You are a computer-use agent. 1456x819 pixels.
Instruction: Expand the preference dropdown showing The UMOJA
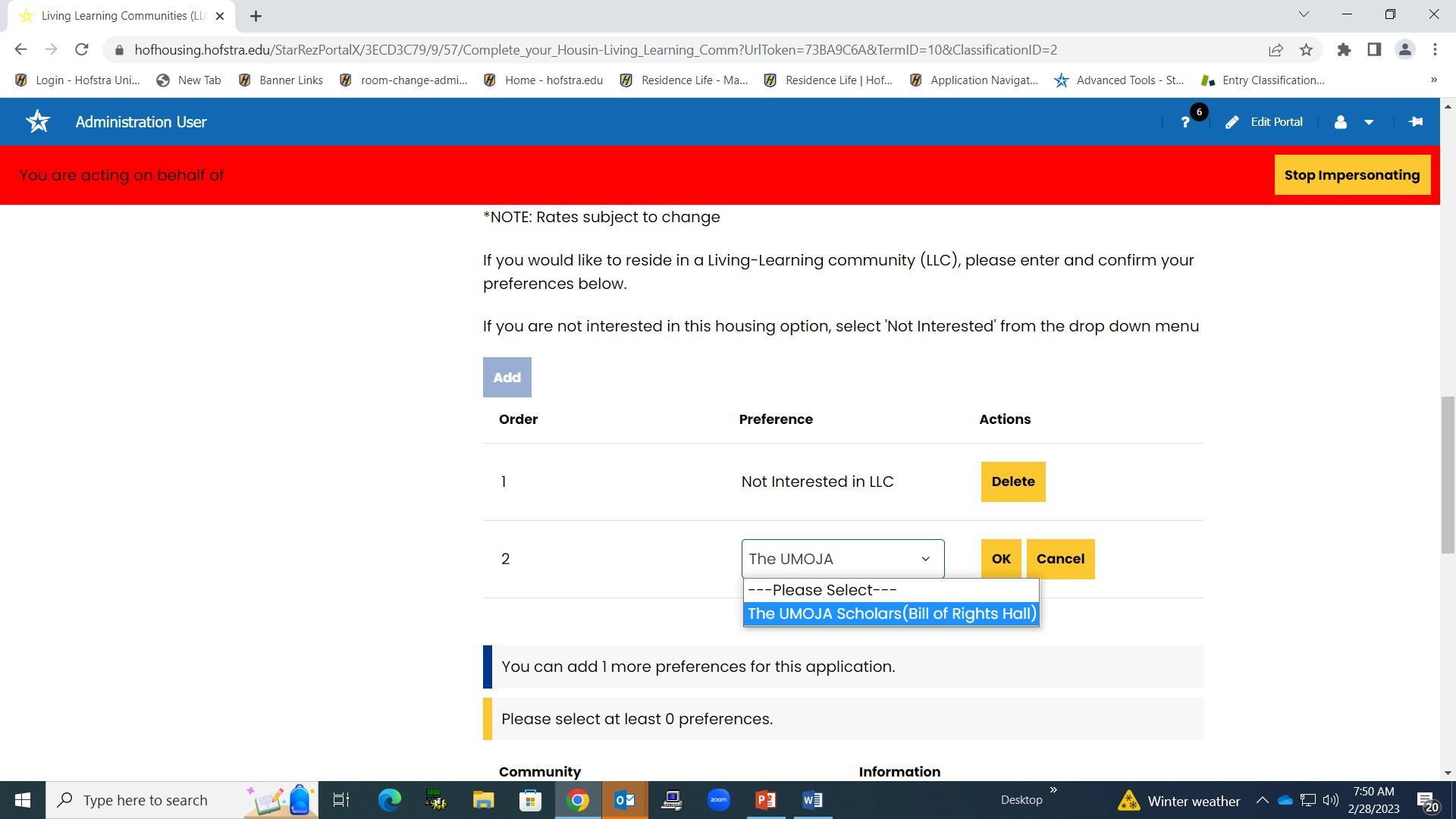[x=842, y=559]
